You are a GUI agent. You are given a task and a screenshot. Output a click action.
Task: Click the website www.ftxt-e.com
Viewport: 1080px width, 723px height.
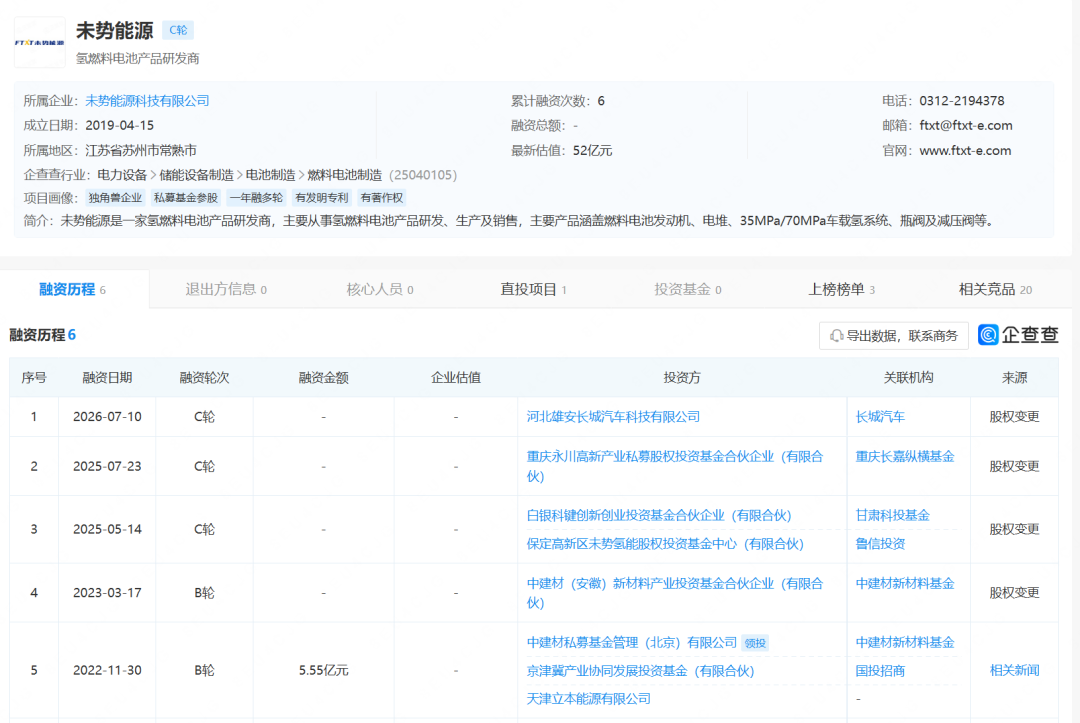pyautogui.click(x=965, y=150)
